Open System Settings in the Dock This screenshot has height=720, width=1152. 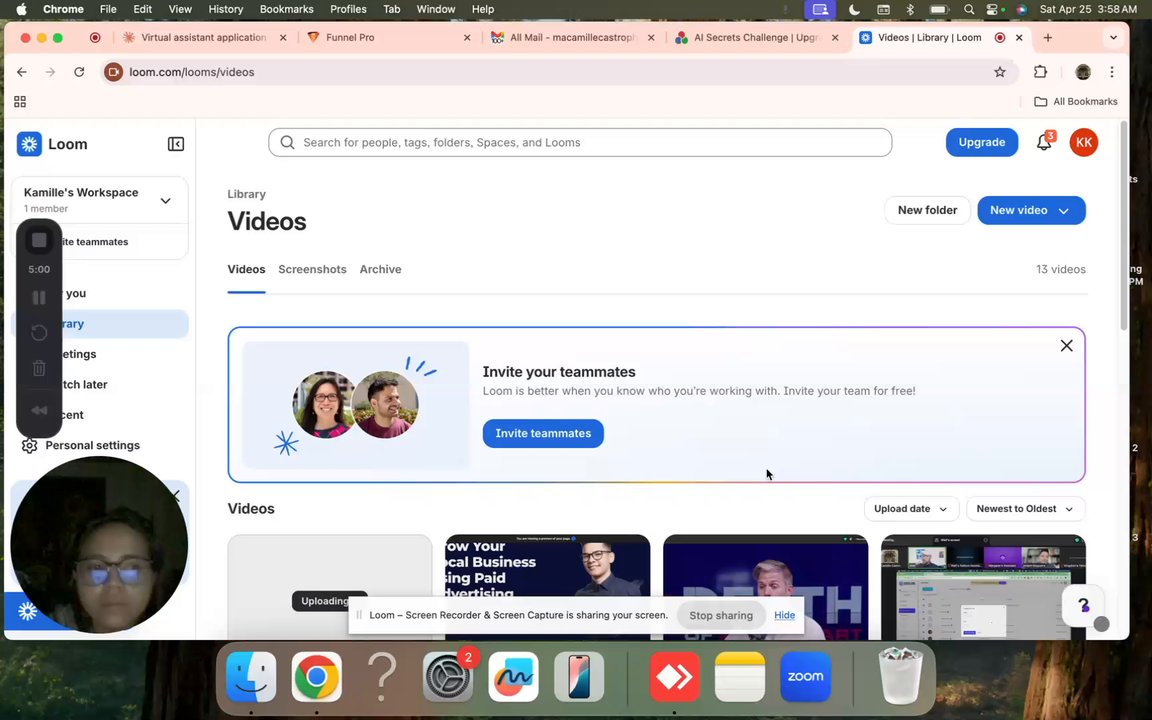[447, 677]
